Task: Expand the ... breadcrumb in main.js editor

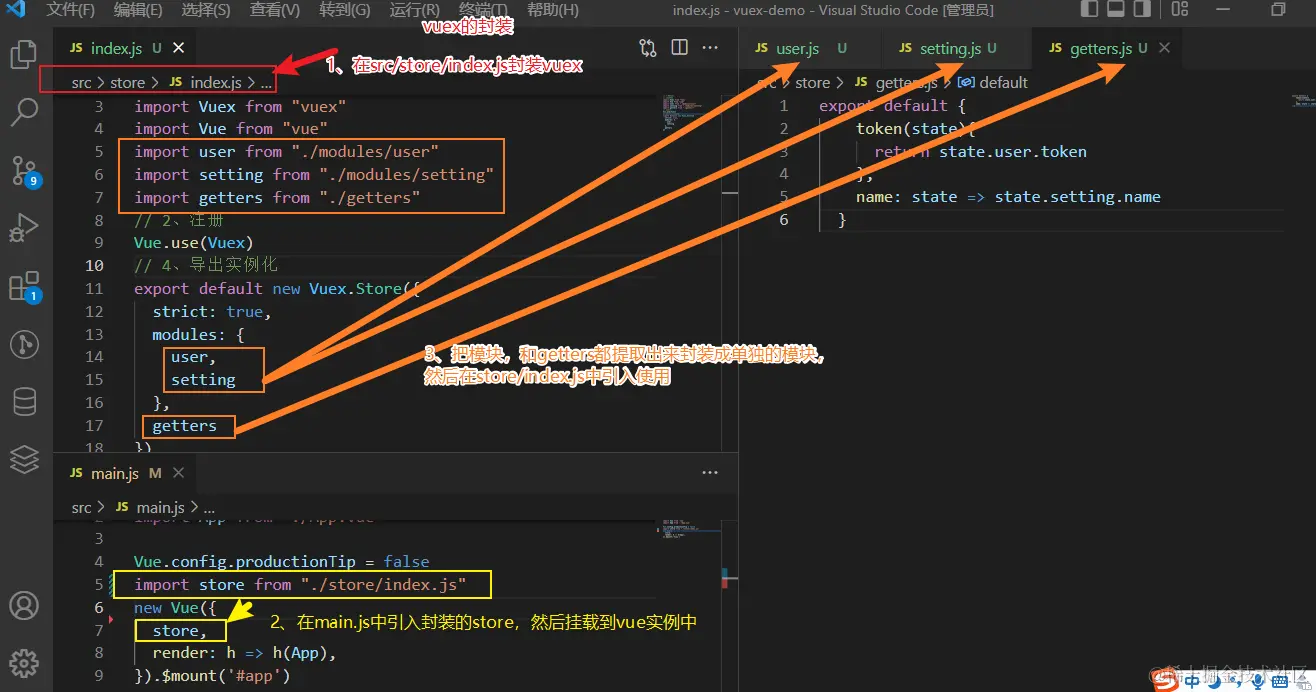Action: pyautogui.click(x=208, y=507)
